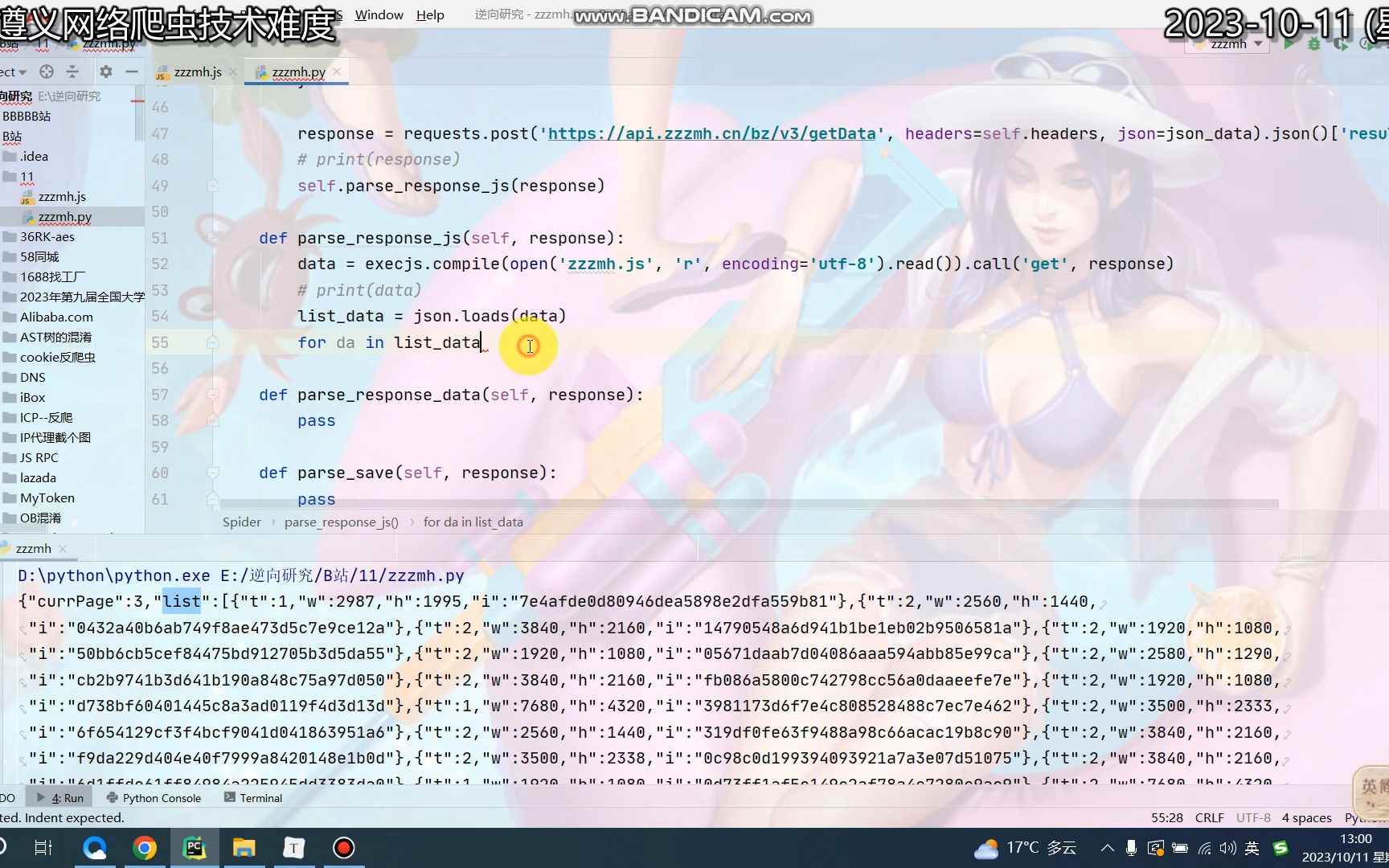The image size is (1389, 868).
Task: Toggle fold marker at line 60 def
Action: pos(212,473)
